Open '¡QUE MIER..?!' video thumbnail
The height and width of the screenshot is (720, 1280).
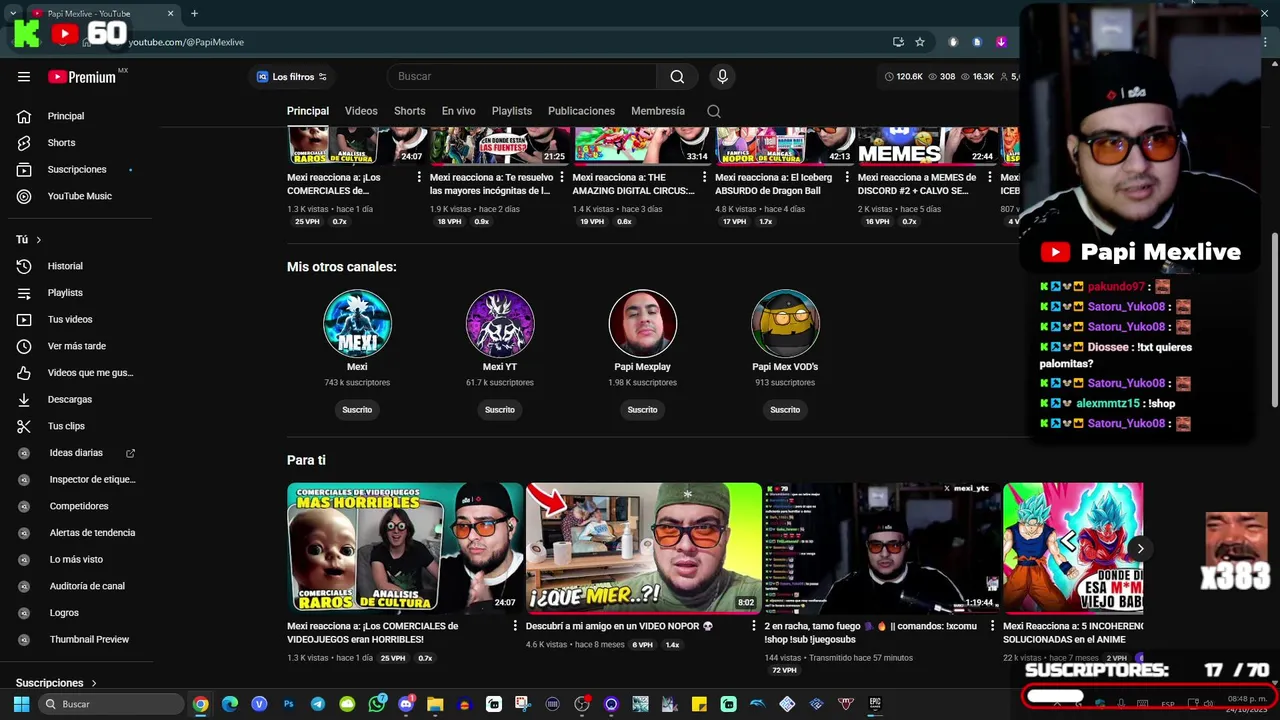point(643,547)
